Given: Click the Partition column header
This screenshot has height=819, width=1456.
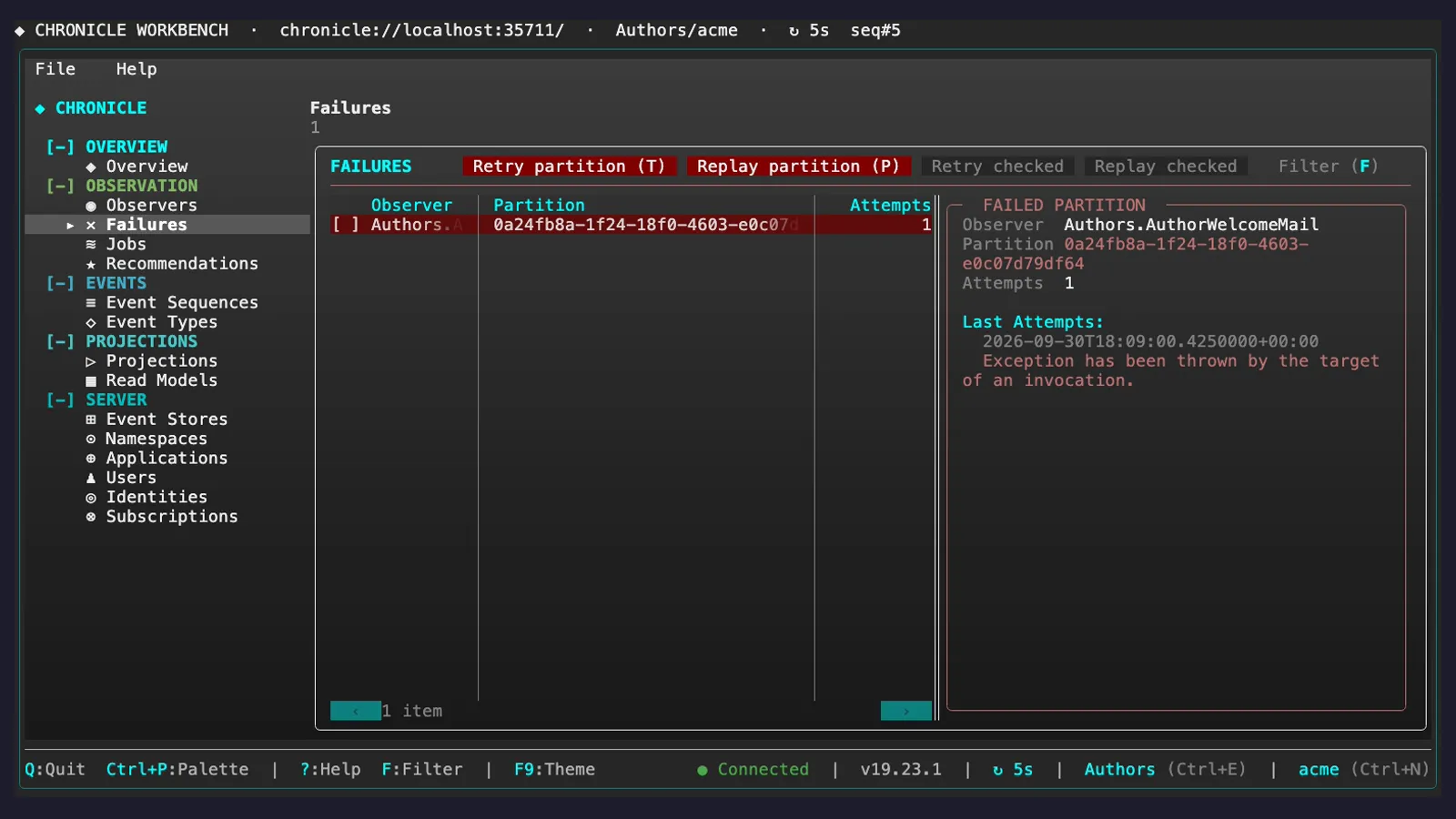Looking at the screenshot, I should coord(539,206).
